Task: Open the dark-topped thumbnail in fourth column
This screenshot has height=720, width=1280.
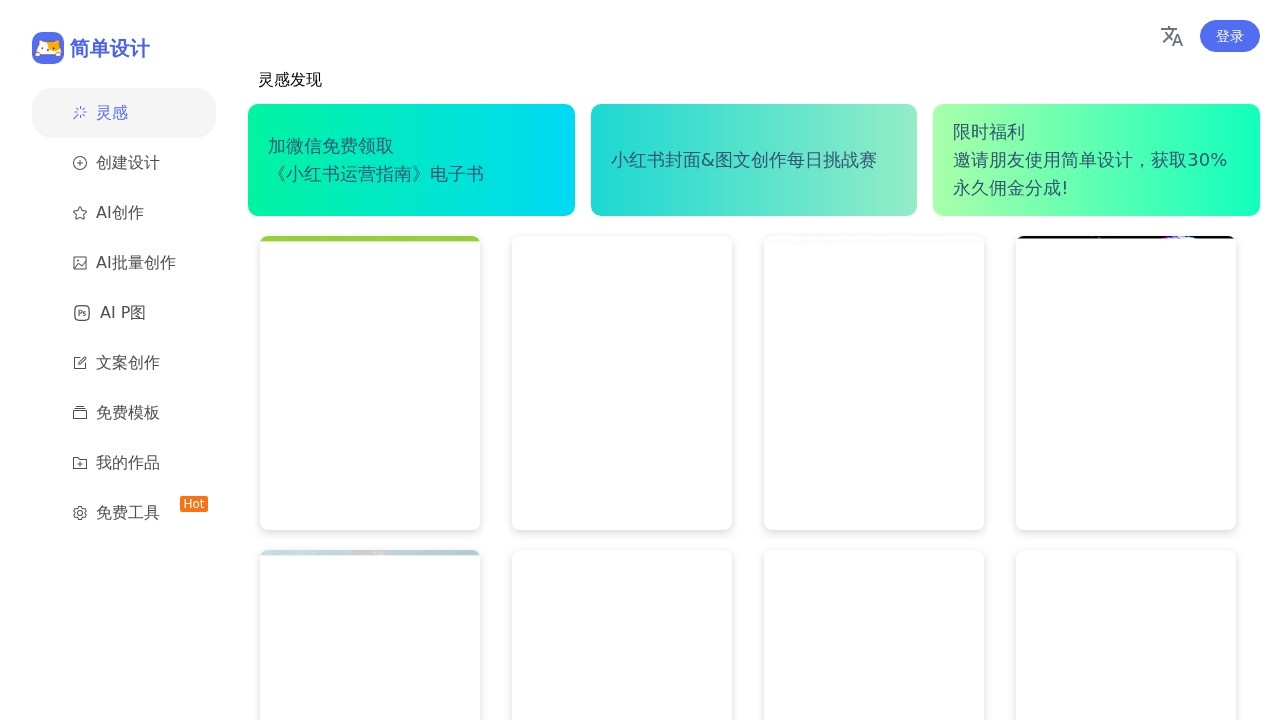Action: point(1126,382)
